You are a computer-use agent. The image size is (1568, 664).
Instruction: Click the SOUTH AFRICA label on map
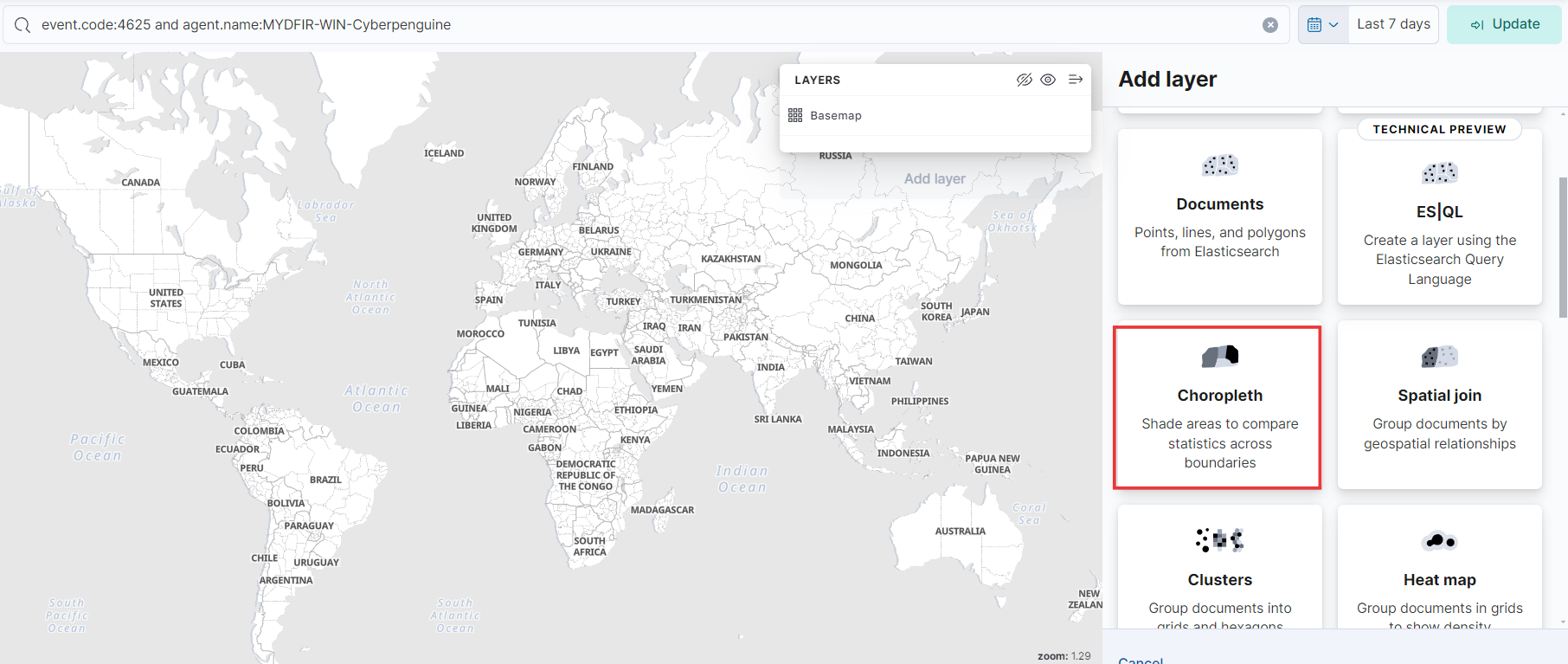pos(590,546)
